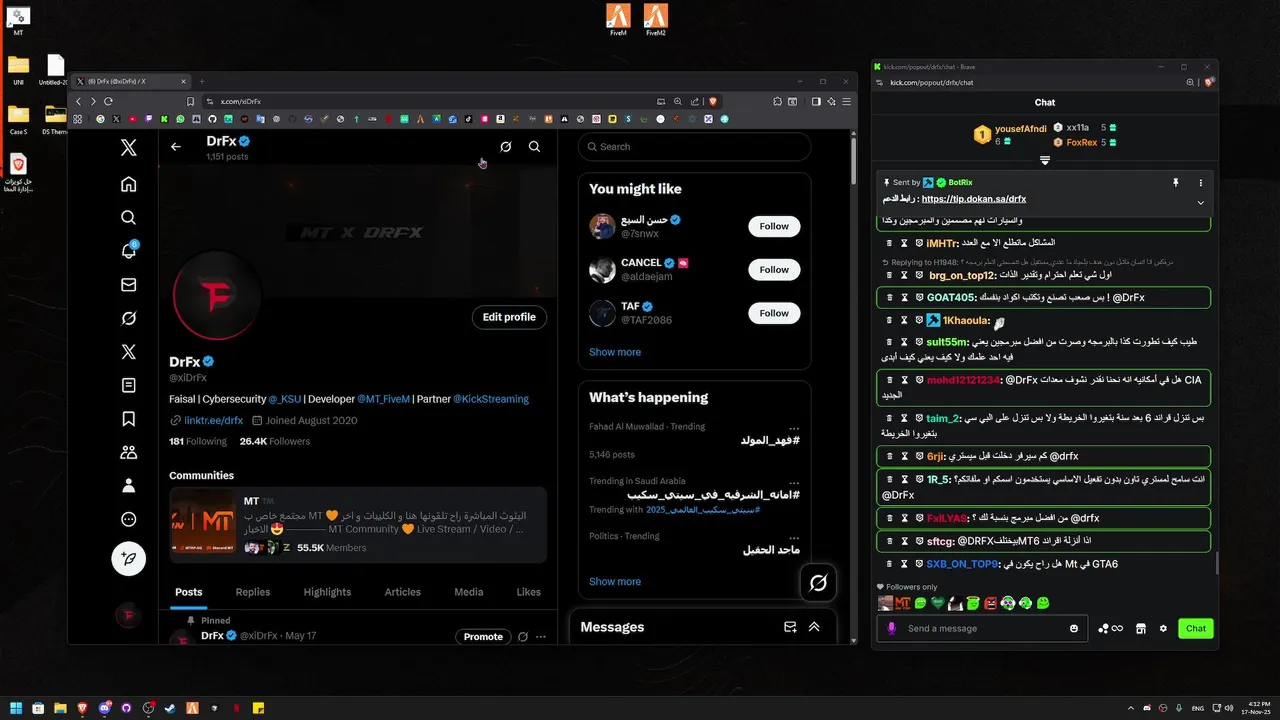
Task: Toggle the Brave sidebar panel button
Action: click(816, 101)
